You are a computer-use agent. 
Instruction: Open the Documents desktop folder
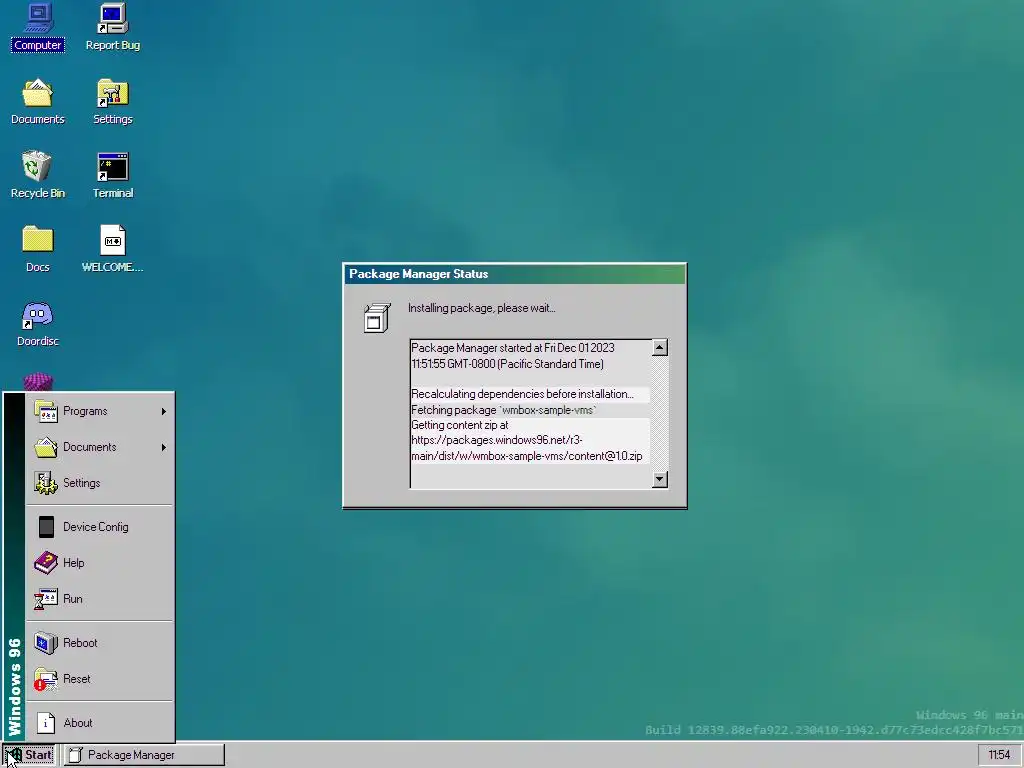pos(37,101)
